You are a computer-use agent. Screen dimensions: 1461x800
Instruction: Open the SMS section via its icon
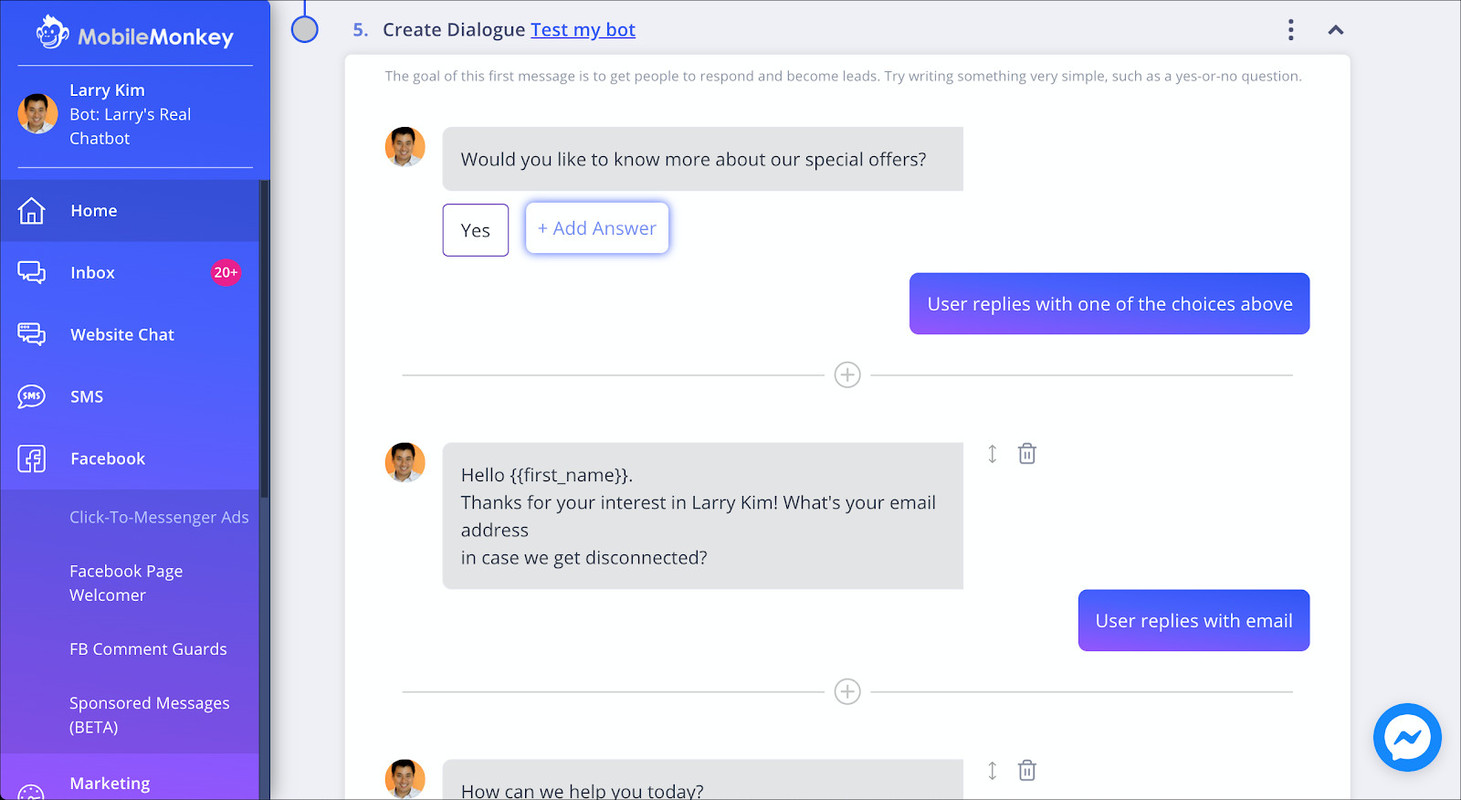coord(32,396)
